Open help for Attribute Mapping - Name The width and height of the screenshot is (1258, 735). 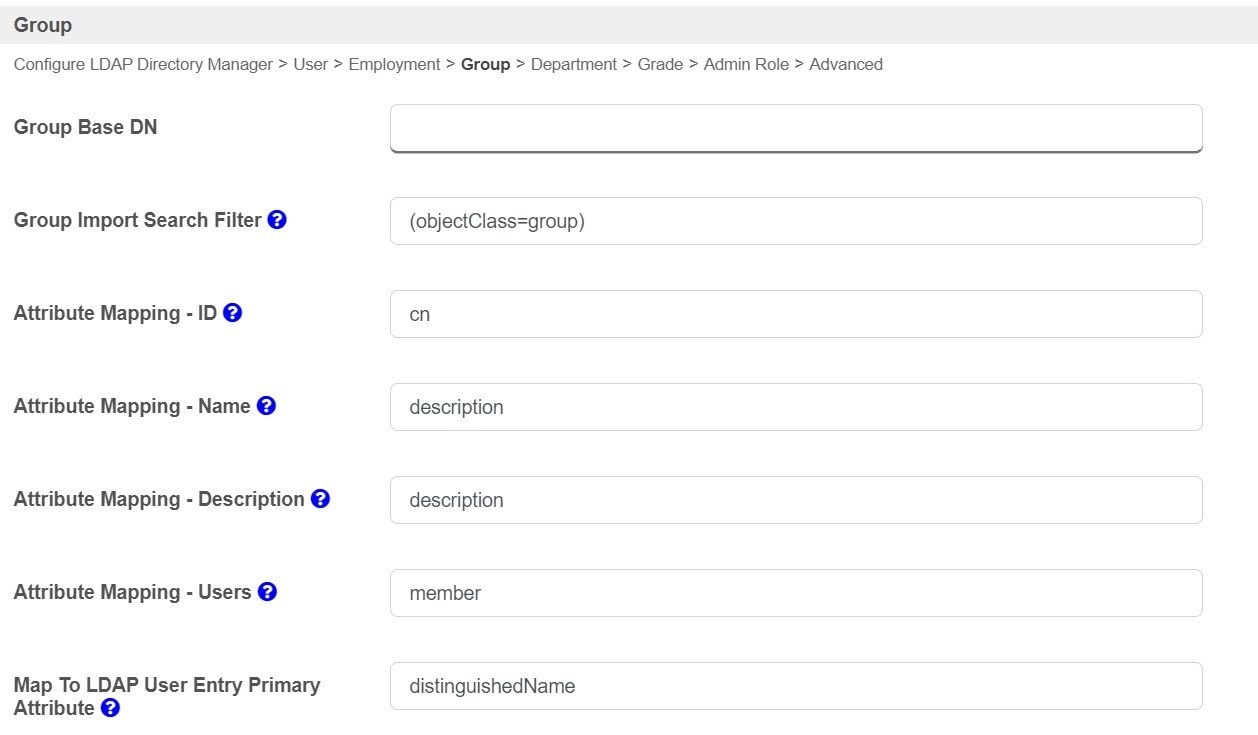click(x=266, y=406)
